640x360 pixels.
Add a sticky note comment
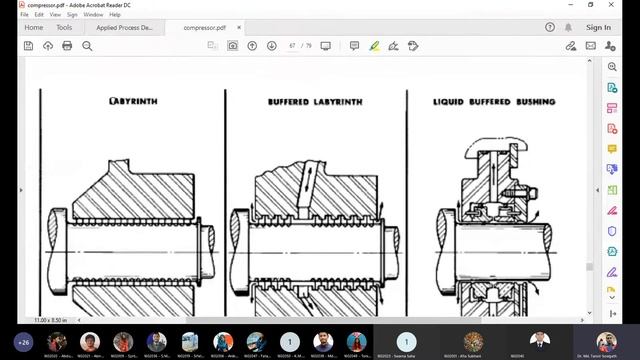(x=354, y=46)
